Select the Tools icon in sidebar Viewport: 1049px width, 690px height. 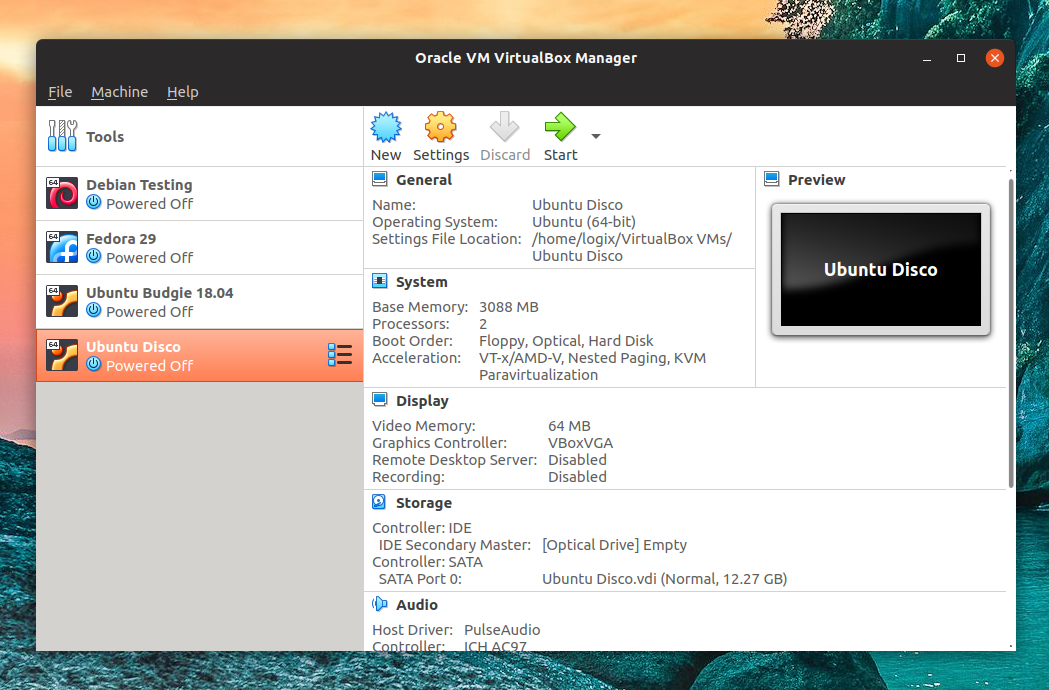pos(62,136)
